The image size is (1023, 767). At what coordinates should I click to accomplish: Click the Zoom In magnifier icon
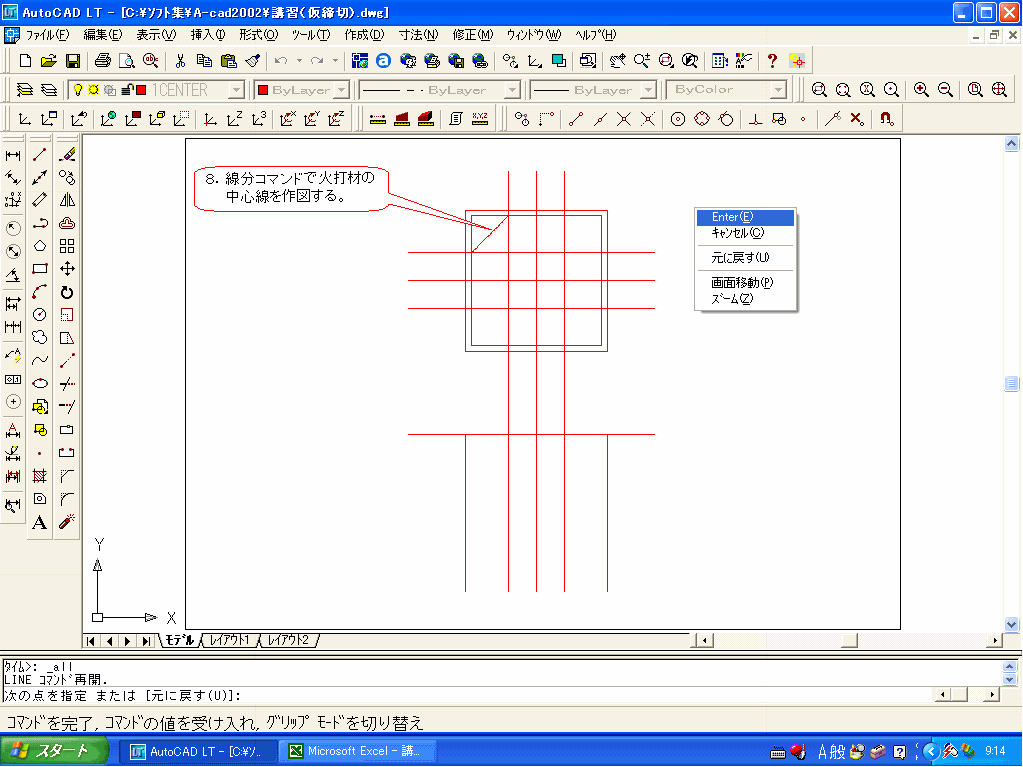(x=921, y=89)
